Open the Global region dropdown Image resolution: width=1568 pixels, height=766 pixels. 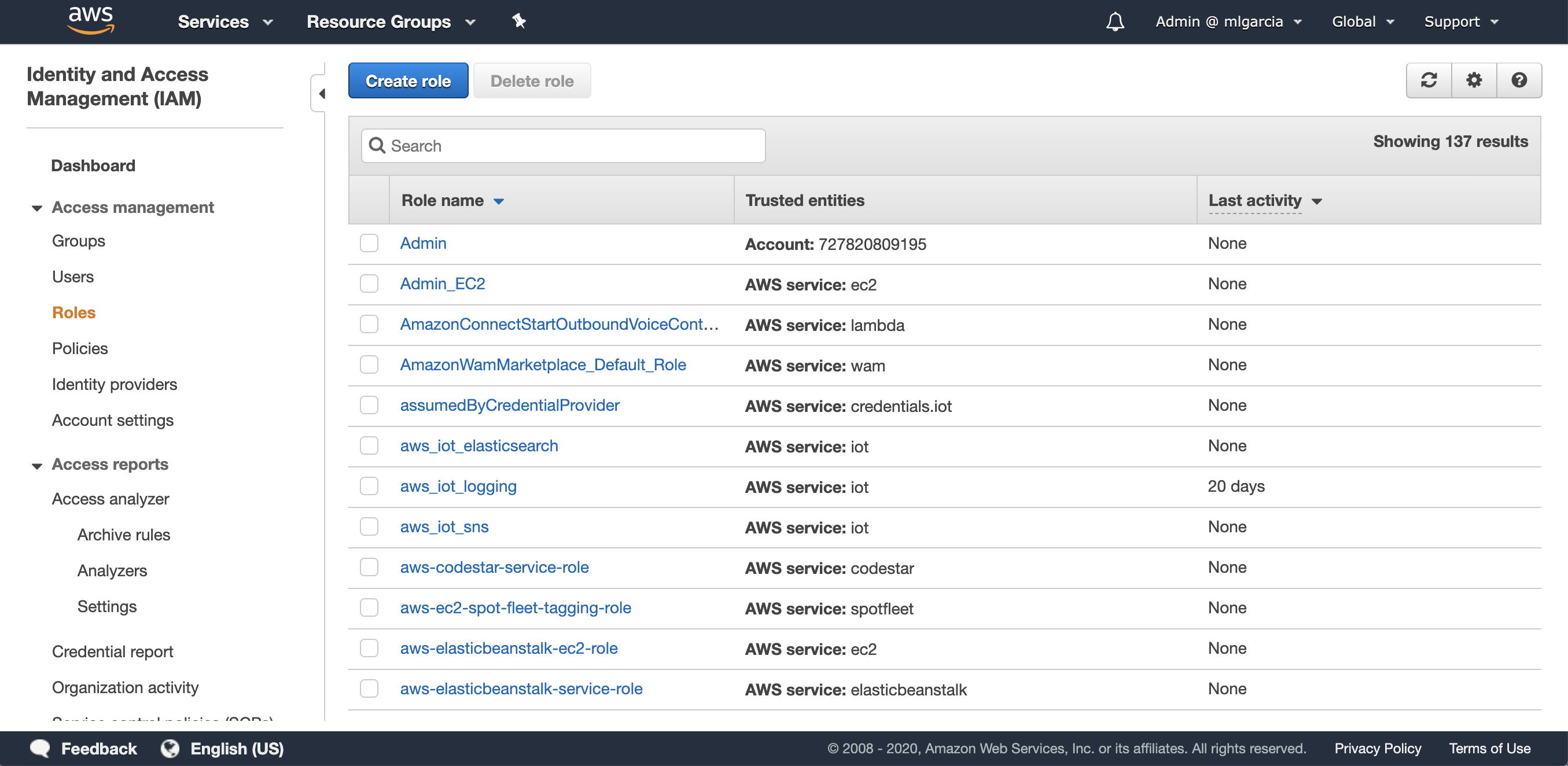tap(1362, 22)
